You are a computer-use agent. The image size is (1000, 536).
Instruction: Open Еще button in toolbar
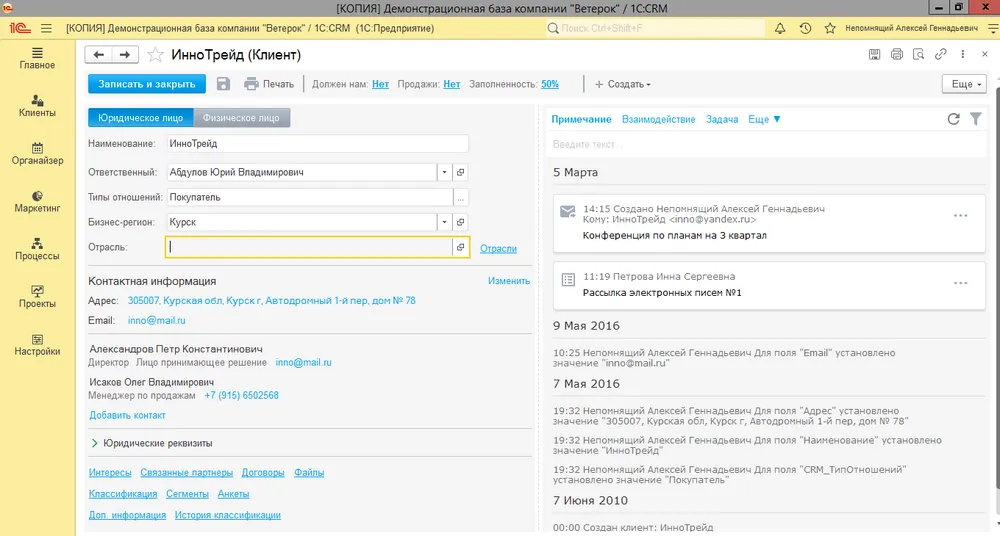coord(964,84)
